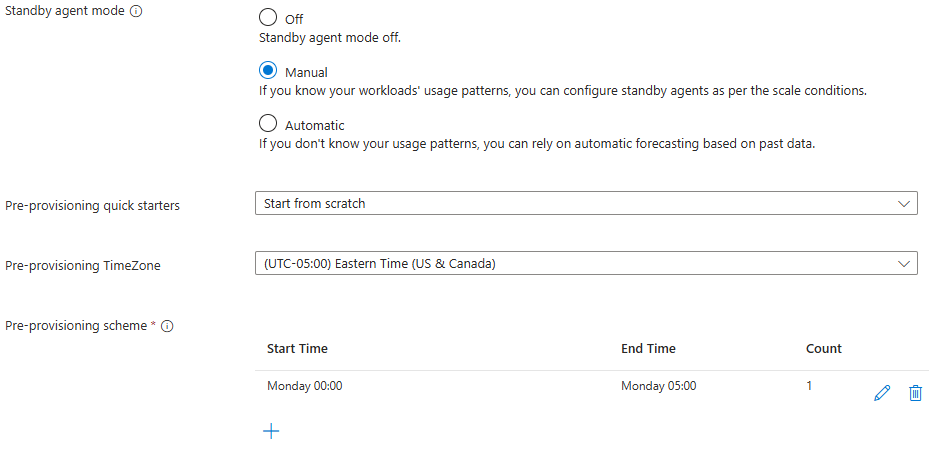Delete the Monday pre-provisioning entry
The image size is (929, 450).
pyautogui.click(x=915, y=393)
